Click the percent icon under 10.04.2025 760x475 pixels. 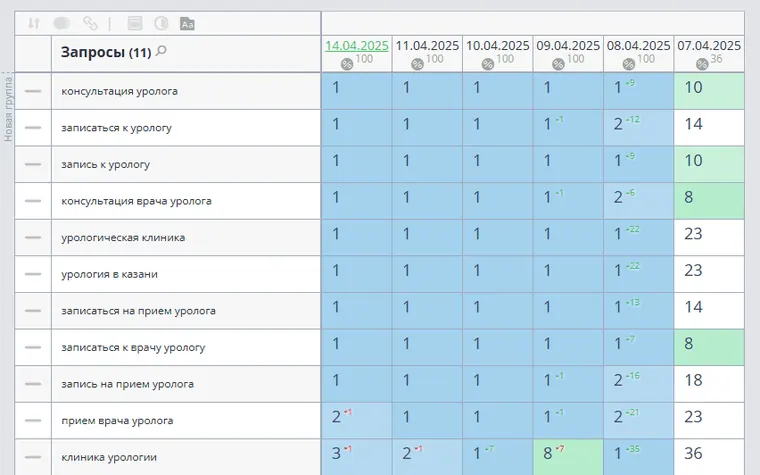pos(488,63)
